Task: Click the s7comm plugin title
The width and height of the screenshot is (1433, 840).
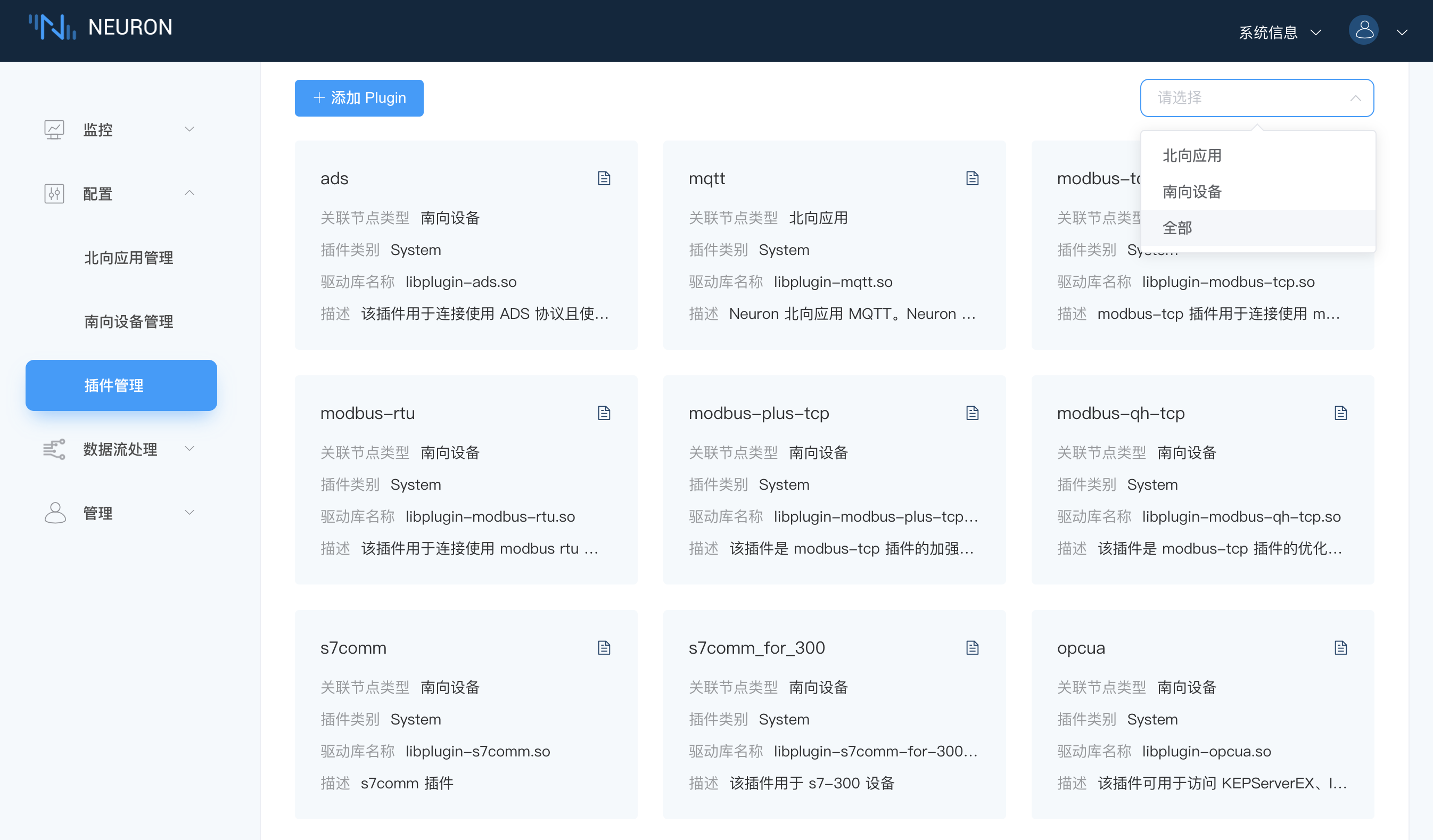Action: pos(353,648)
